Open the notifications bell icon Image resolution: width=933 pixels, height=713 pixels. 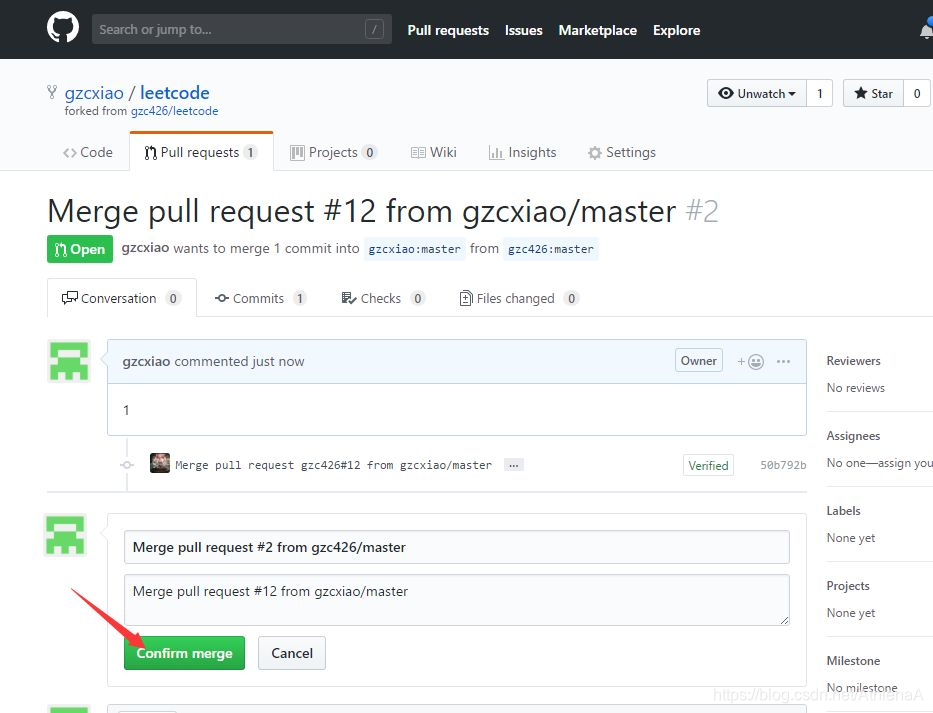(x=926, y=29)
